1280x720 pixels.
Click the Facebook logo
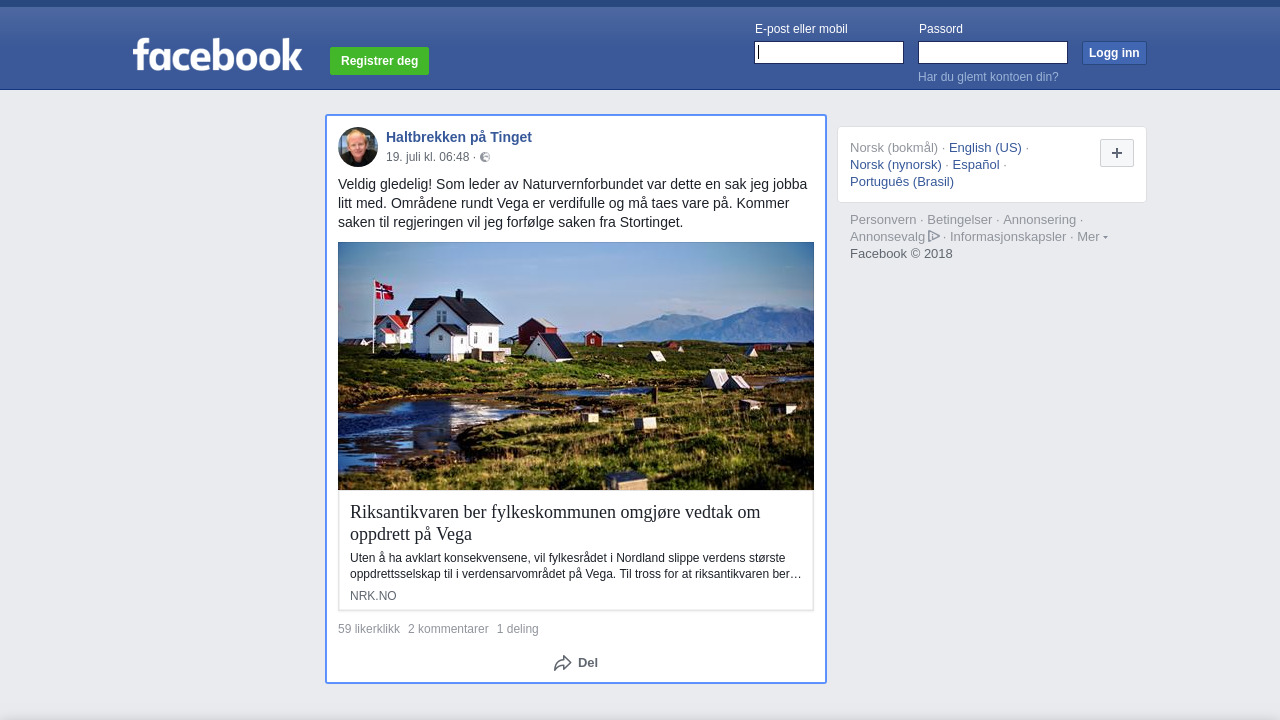pyautogui.click(x=217, y=55)
